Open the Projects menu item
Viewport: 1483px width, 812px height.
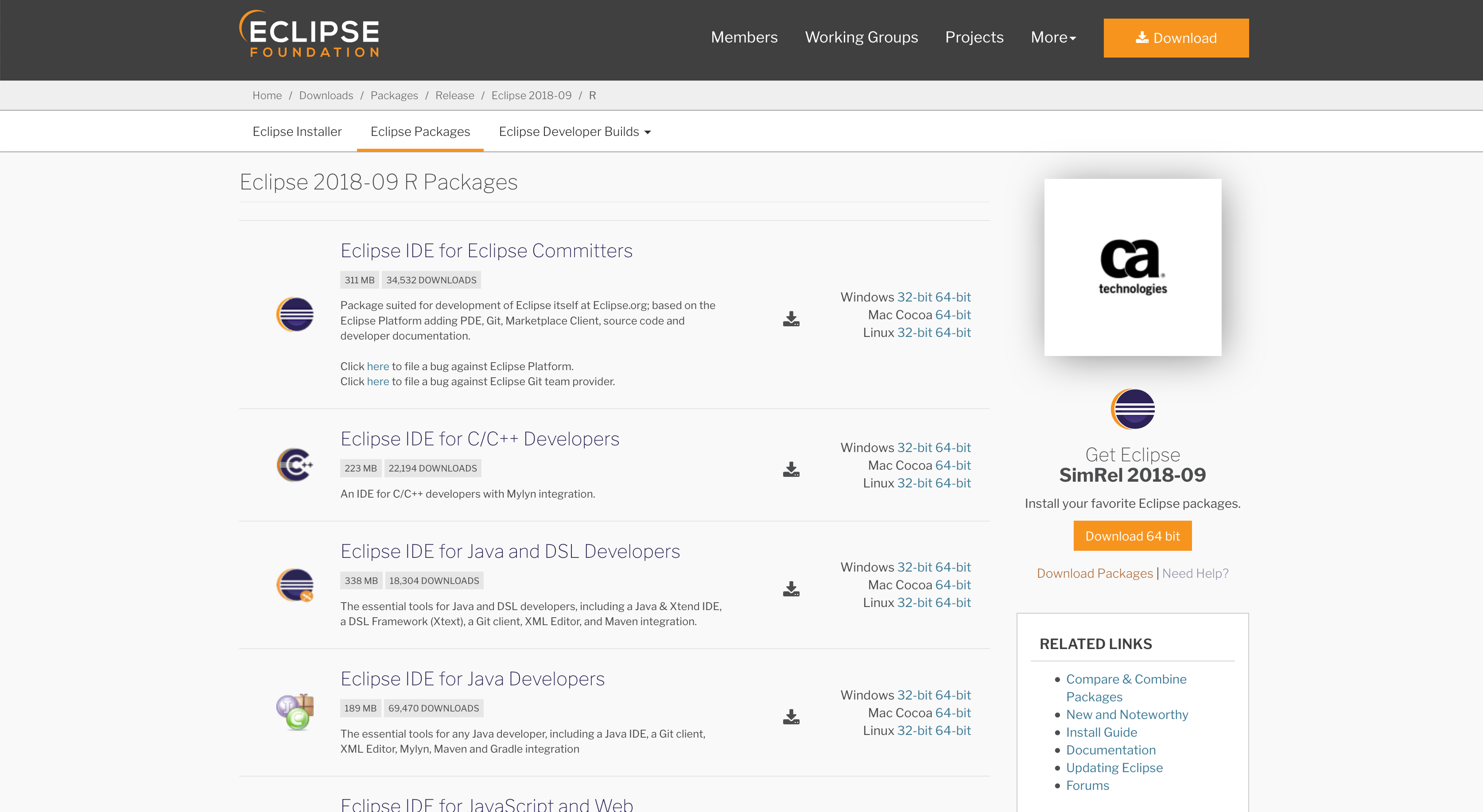coord(974,37)
